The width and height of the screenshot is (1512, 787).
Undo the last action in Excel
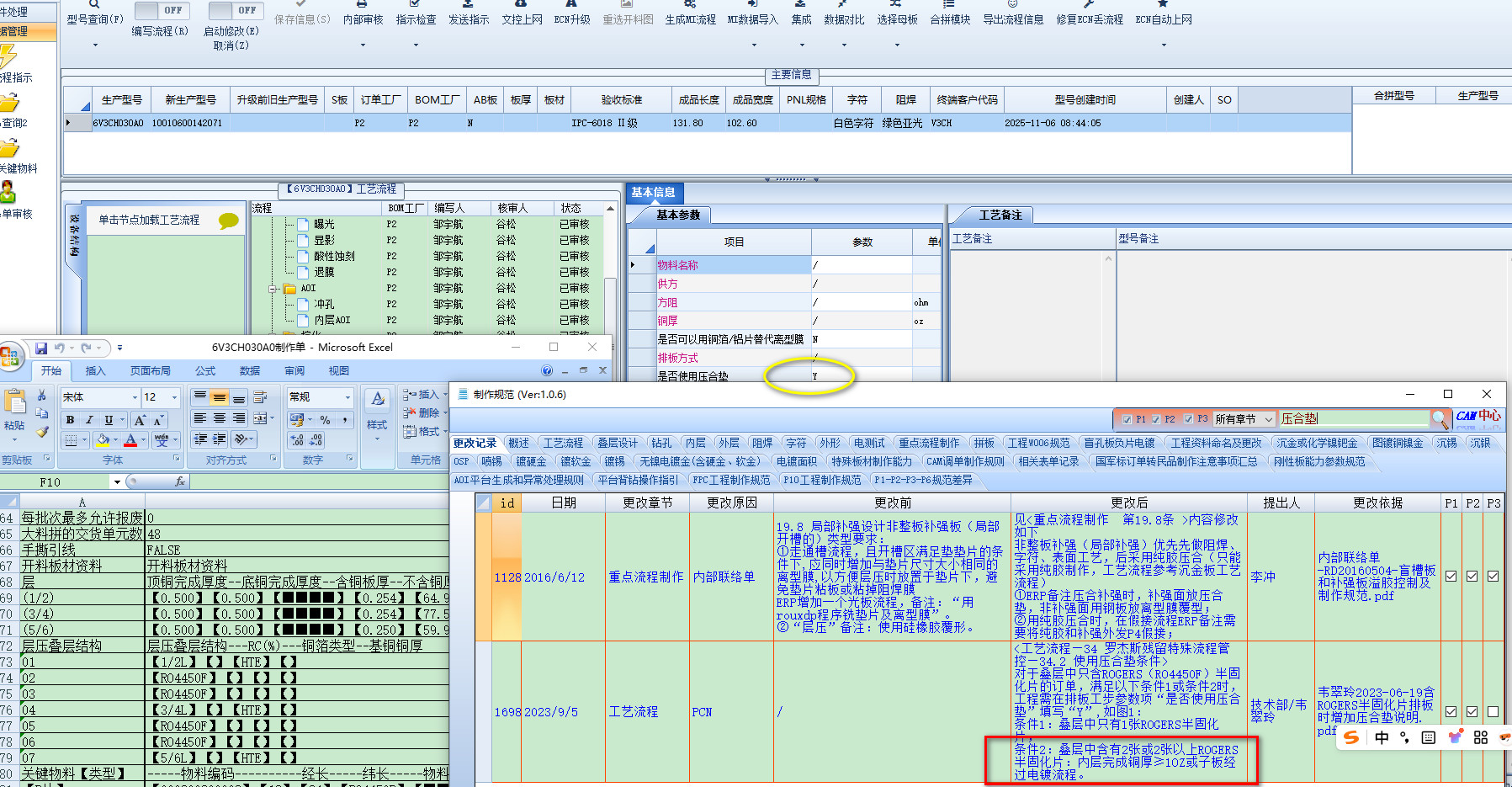point(60,348)
